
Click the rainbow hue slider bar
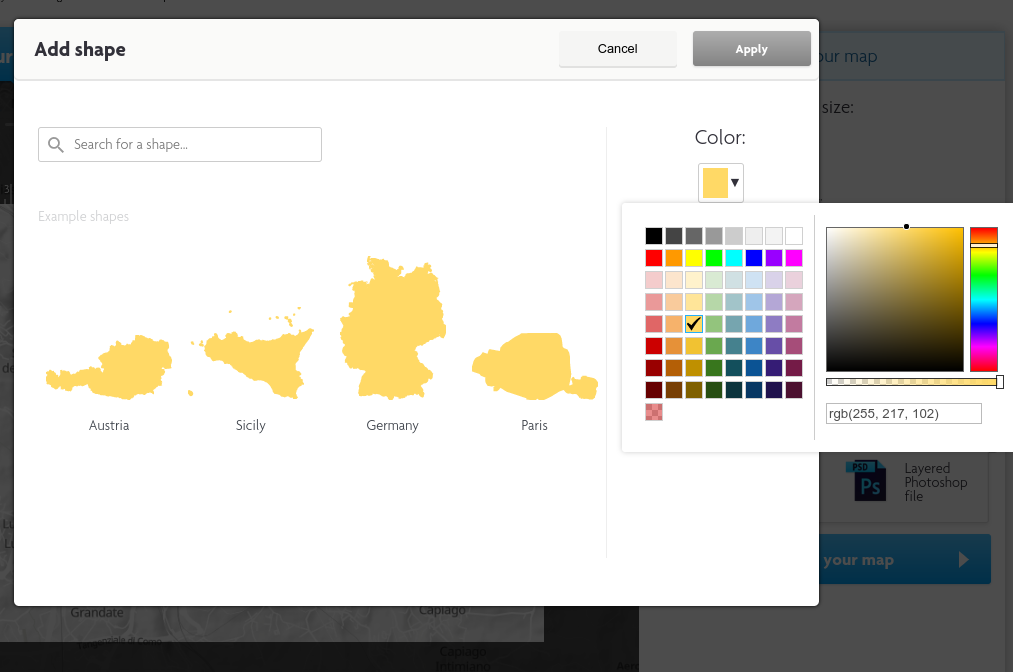pyautogui.click(x=984, y=300)
